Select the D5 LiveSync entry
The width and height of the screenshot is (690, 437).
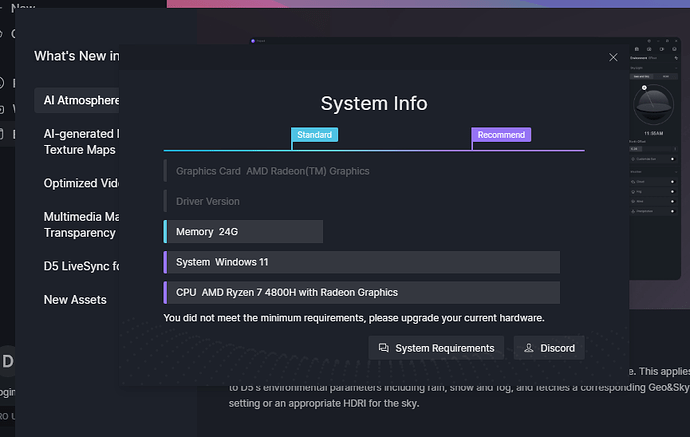click(x=81, y=266)
